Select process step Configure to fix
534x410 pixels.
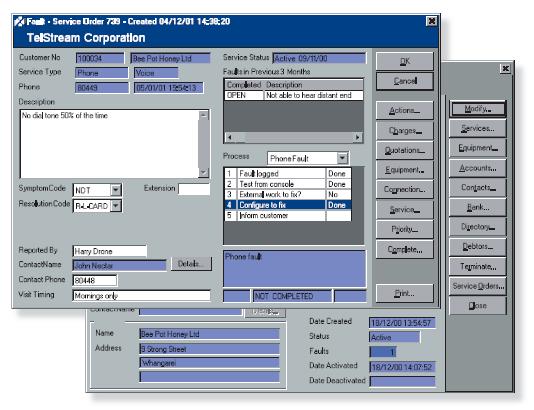288,205
